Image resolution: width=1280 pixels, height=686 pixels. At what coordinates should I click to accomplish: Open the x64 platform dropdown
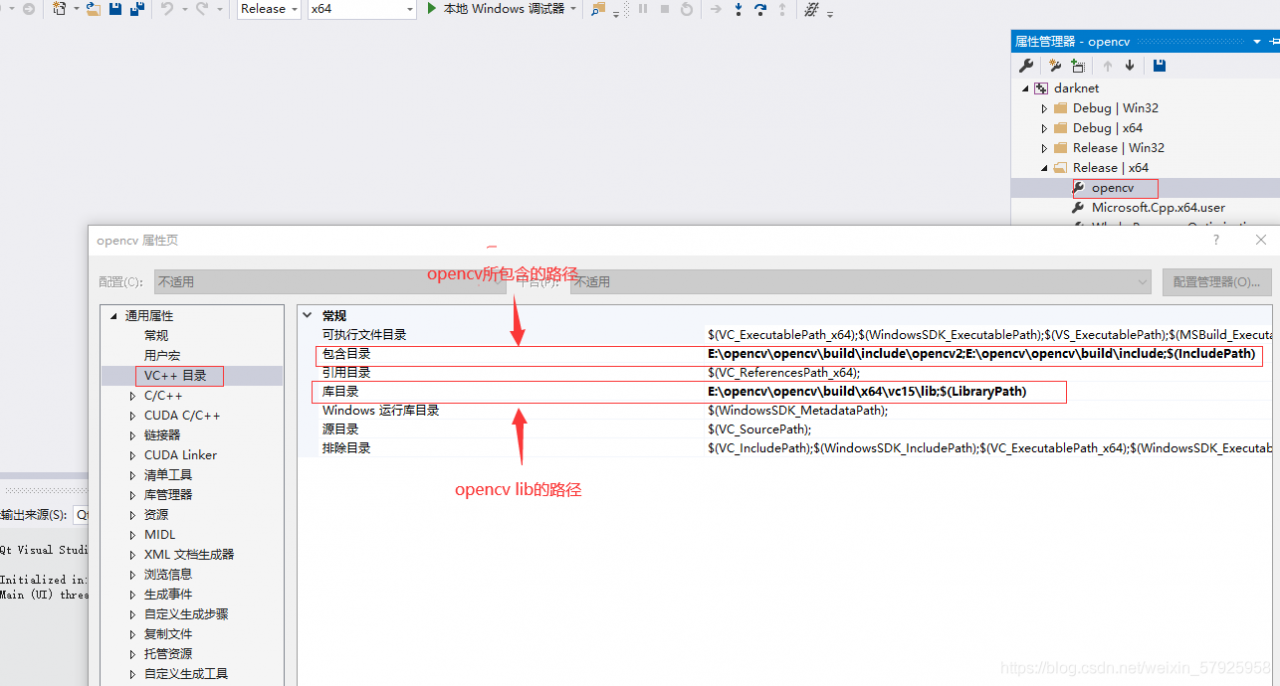click(x=362, y=9)
